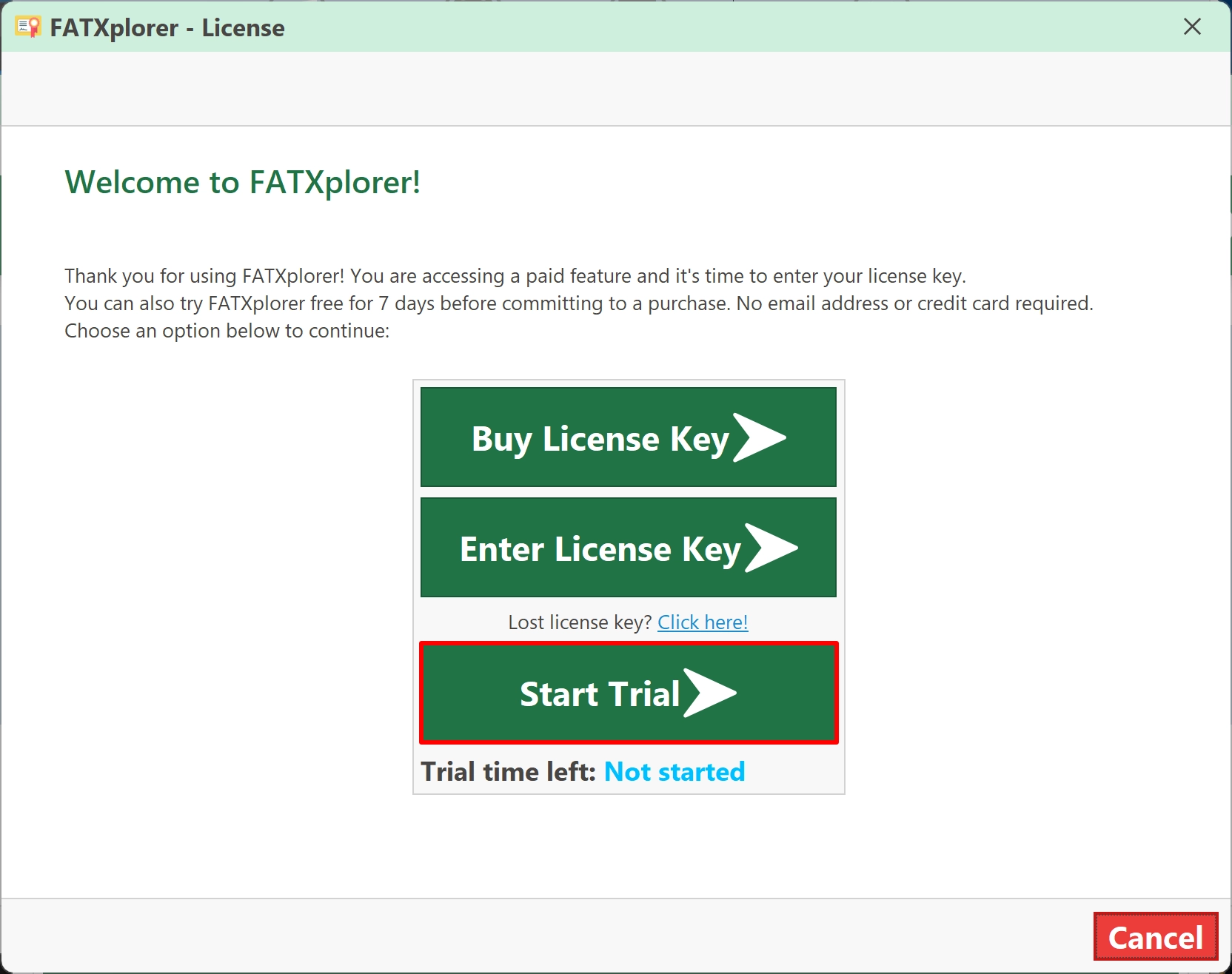Click the 'Choose an option below to continue:' line
The width and height of the screenshot is (1232, 974).
point(227,331)
